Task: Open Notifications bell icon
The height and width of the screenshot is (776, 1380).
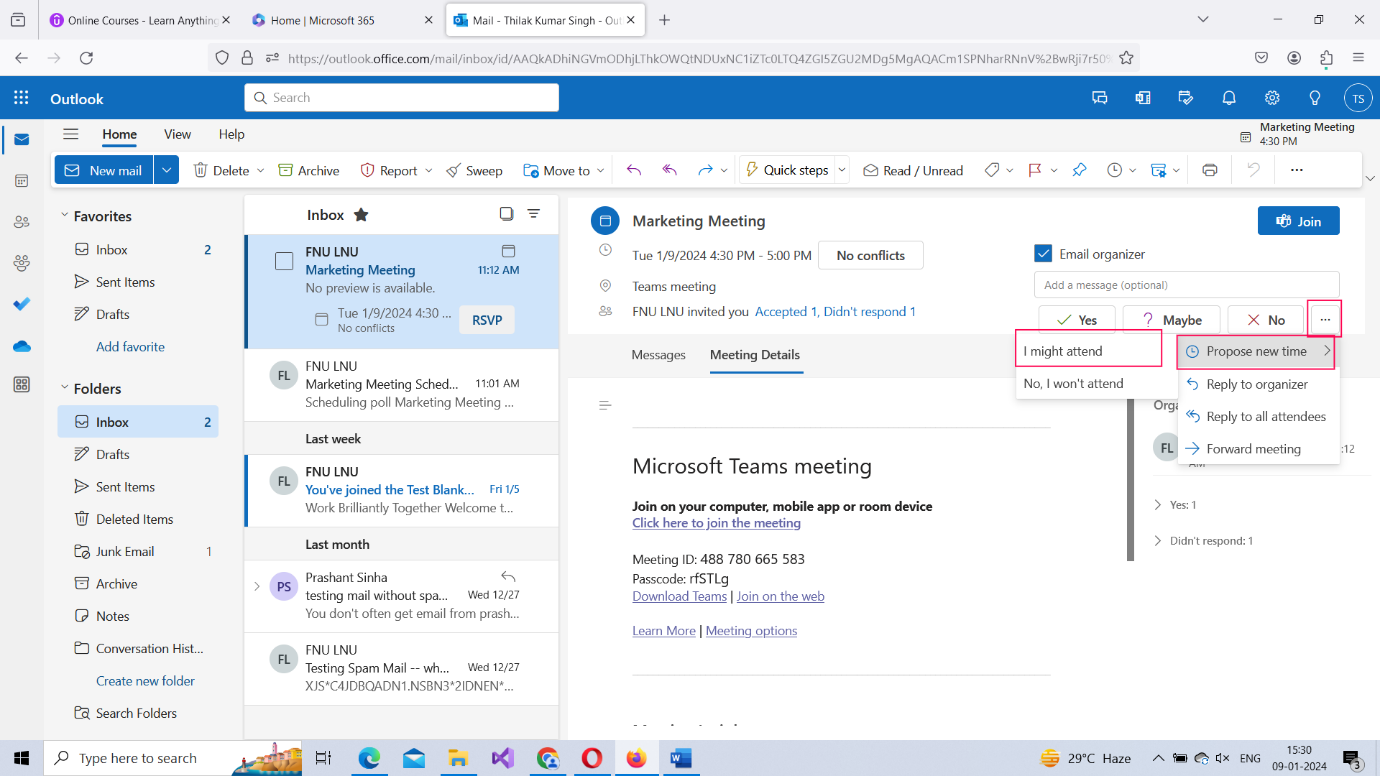Action: [1229, 98]
